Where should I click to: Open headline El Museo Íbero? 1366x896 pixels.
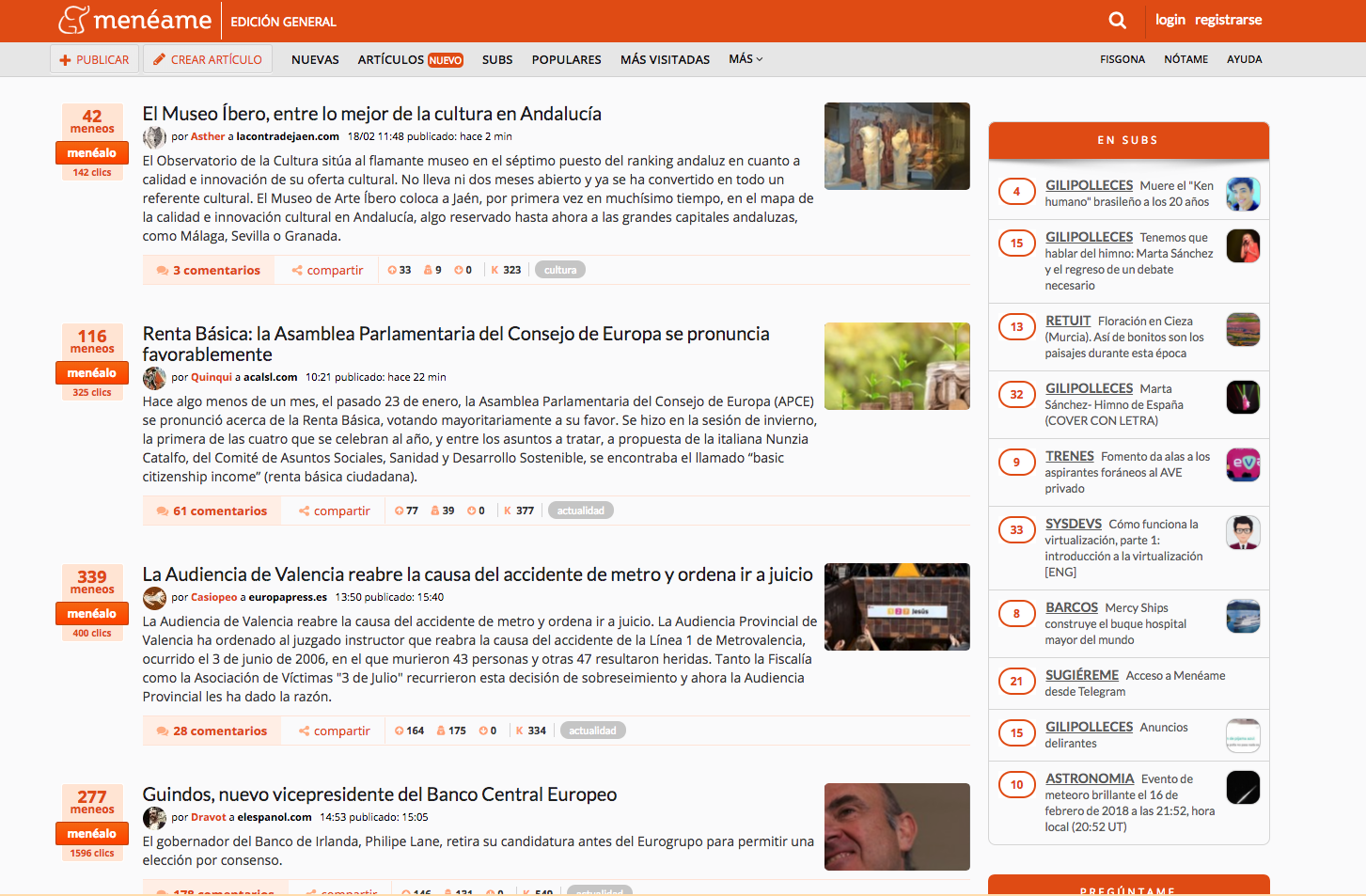point(372,114)
